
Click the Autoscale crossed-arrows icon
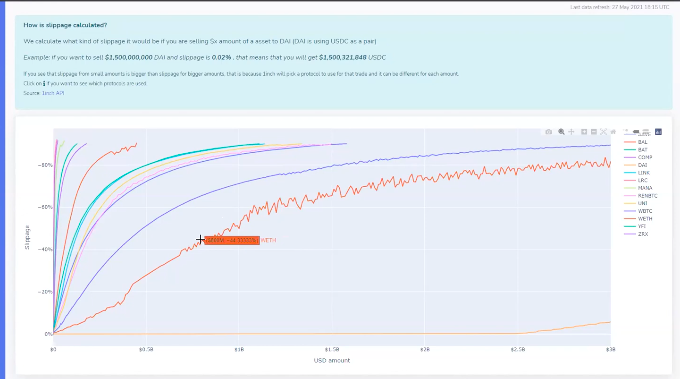coord(603,131)
